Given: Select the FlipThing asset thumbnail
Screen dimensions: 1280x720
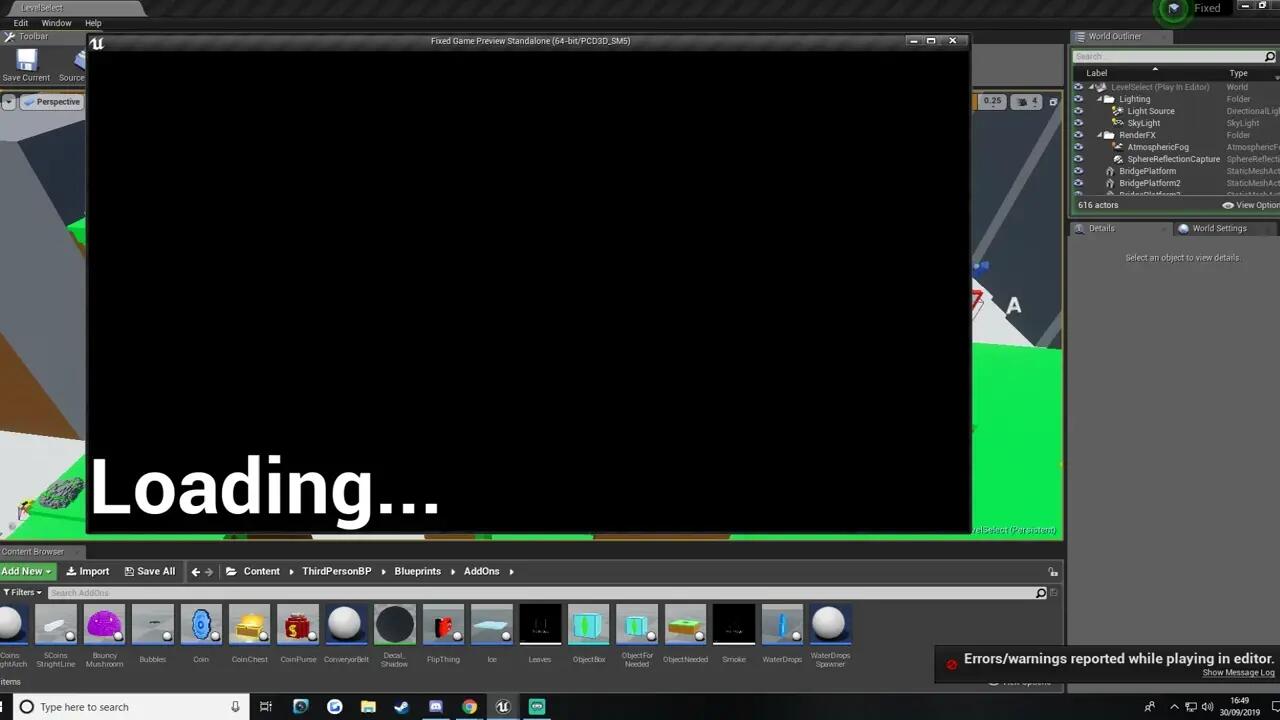Looking at the screenshot, I should (443, 625).
